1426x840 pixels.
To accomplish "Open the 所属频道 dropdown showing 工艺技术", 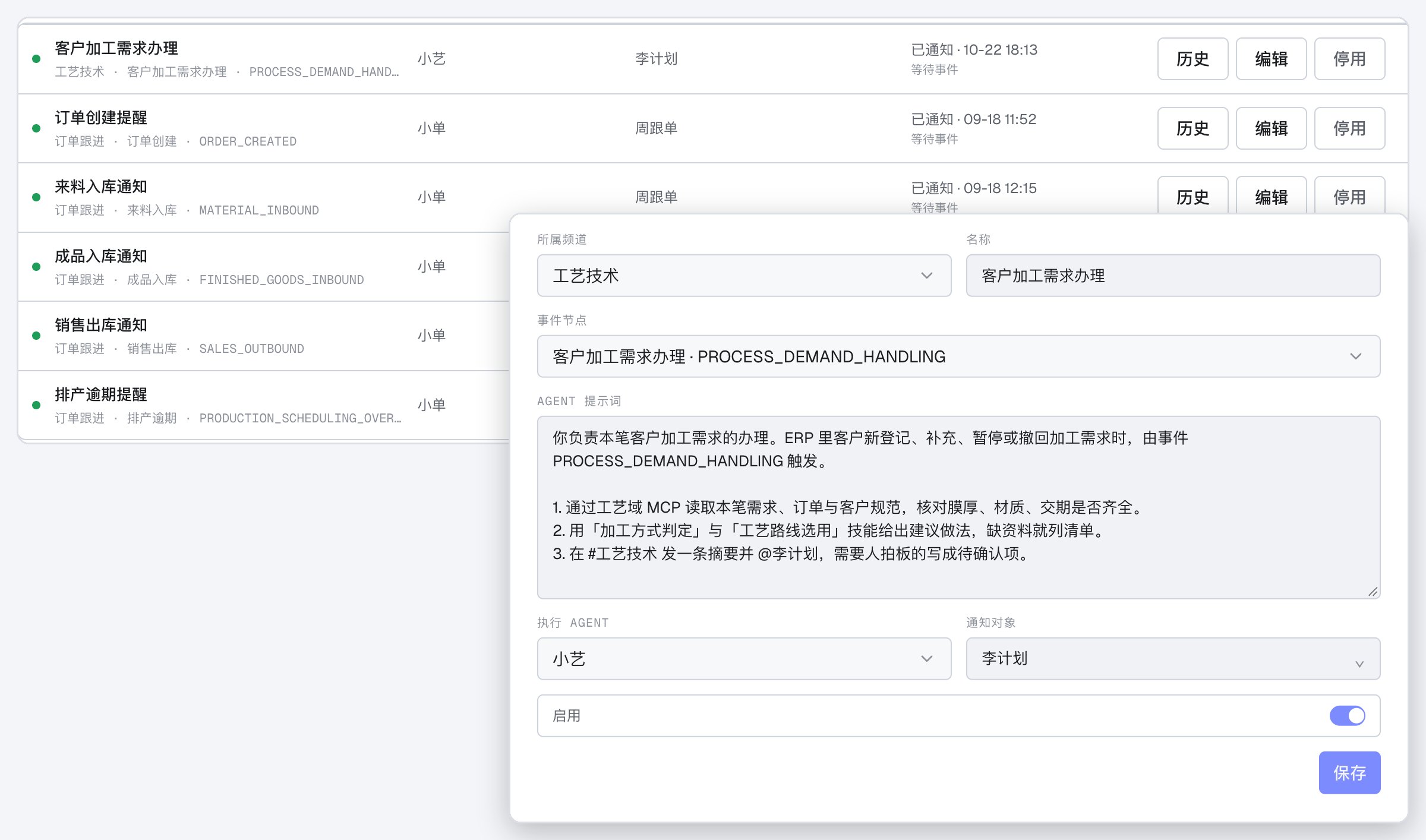I will (744, 276).
